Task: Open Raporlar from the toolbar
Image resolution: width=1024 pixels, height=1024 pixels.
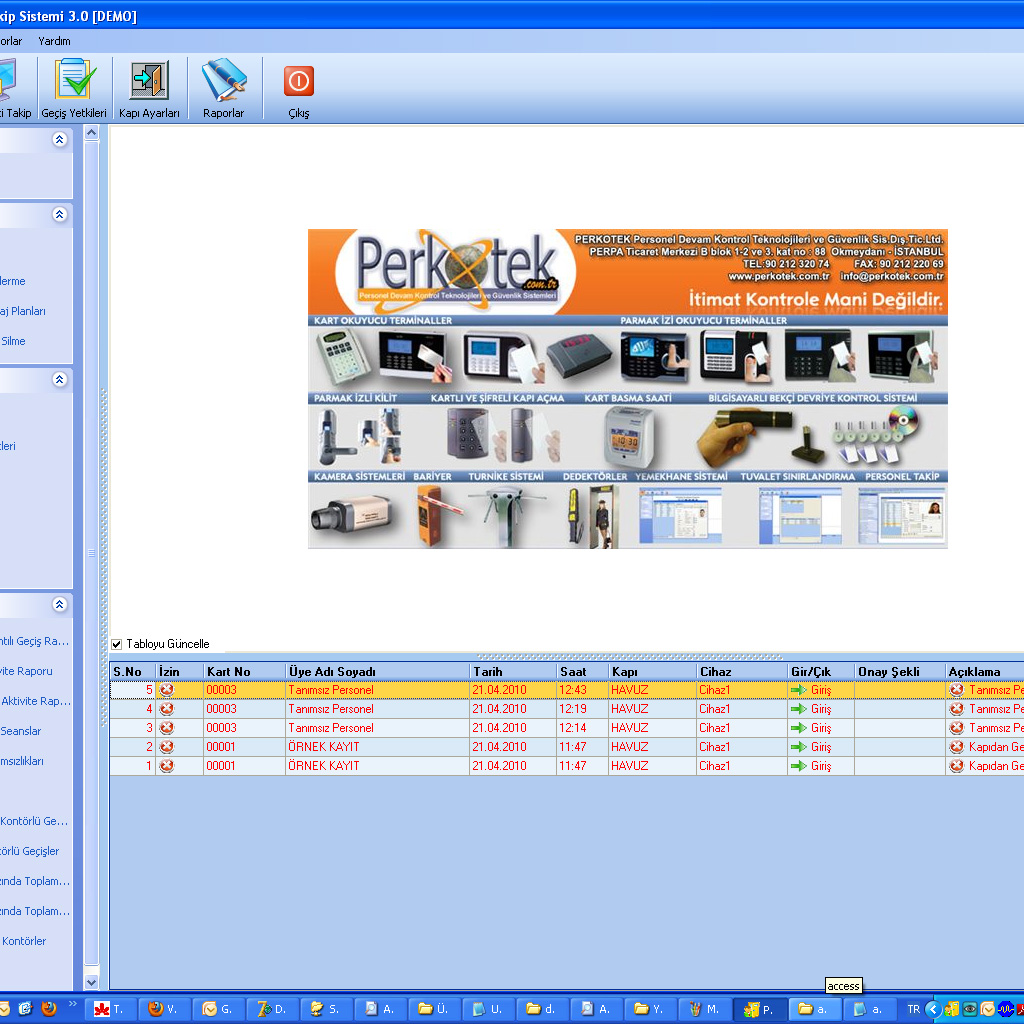Action: (x=223, y=81)
